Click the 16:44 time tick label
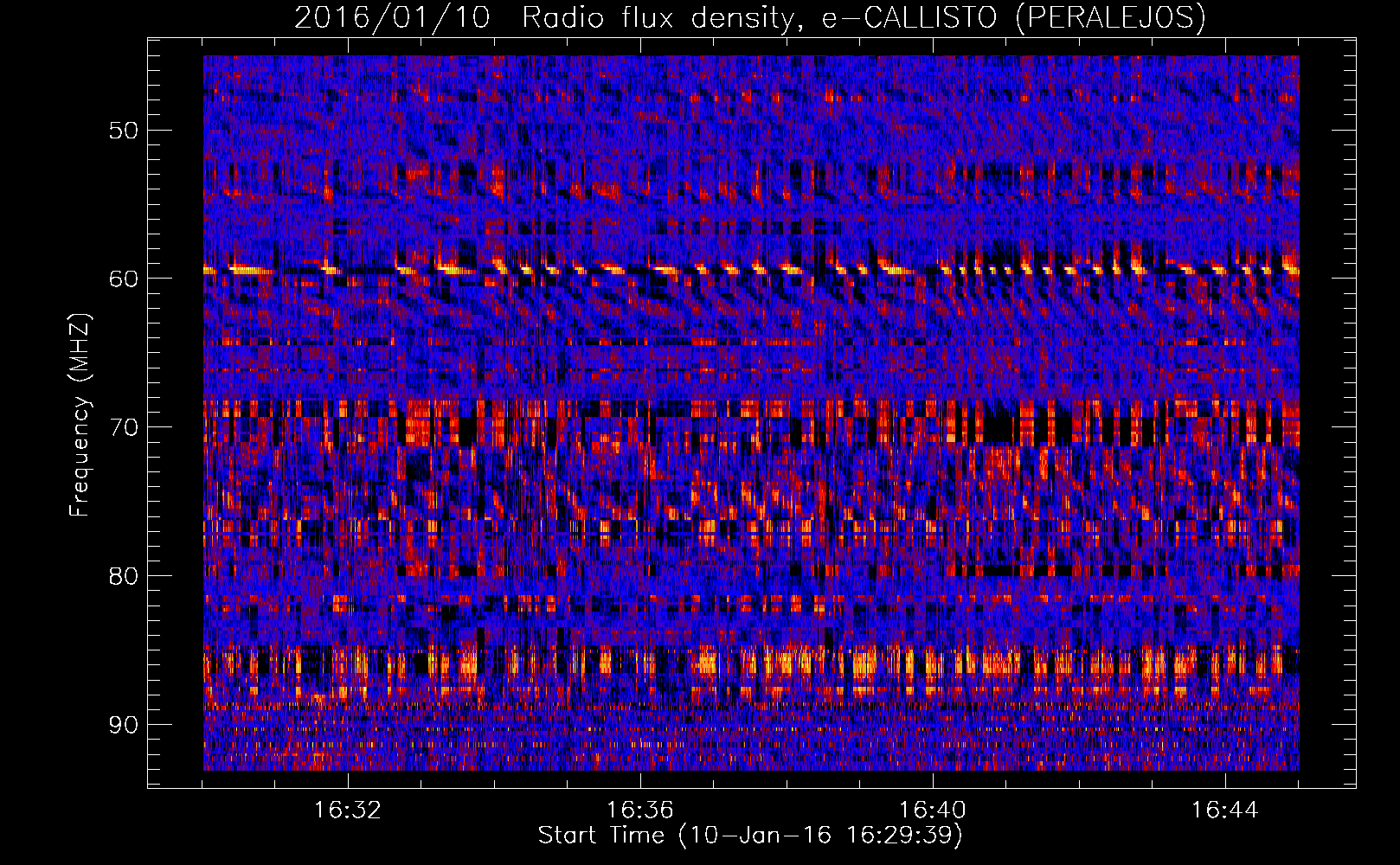Viewport: 1400px width, 865px height. [x=1225, y=811]
